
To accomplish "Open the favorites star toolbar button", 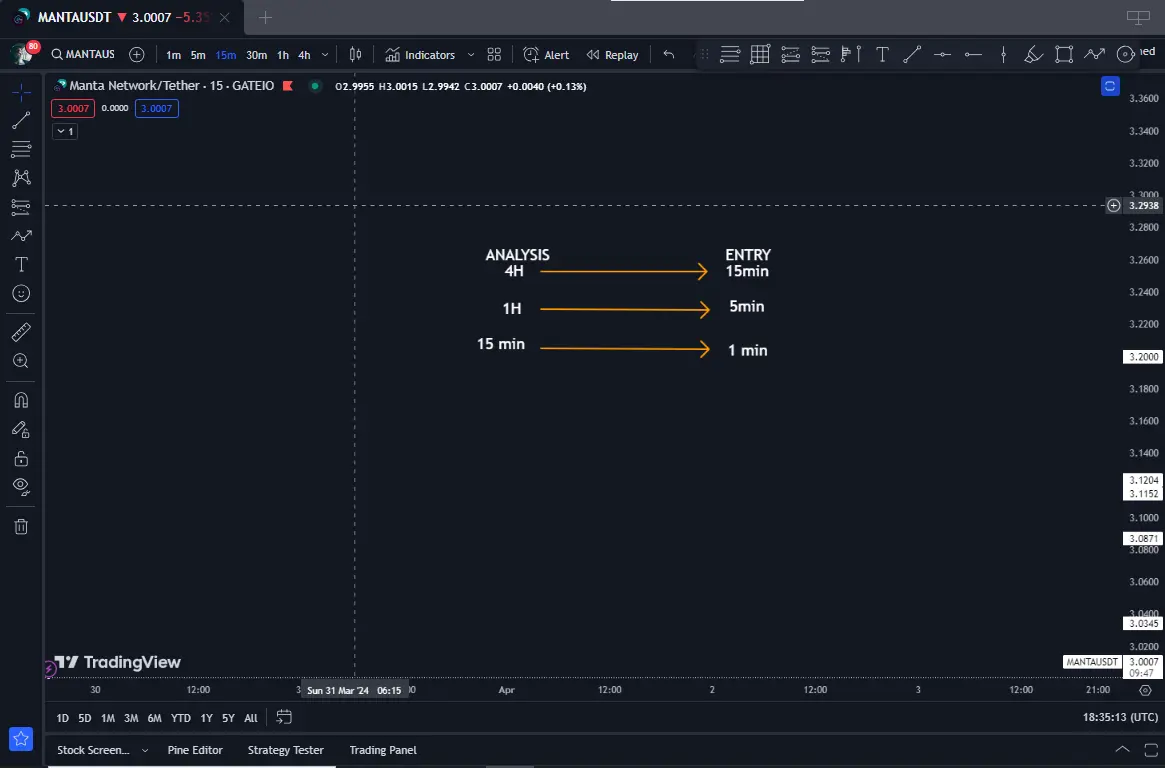I will pyautogui.click(x=21, y=738).
